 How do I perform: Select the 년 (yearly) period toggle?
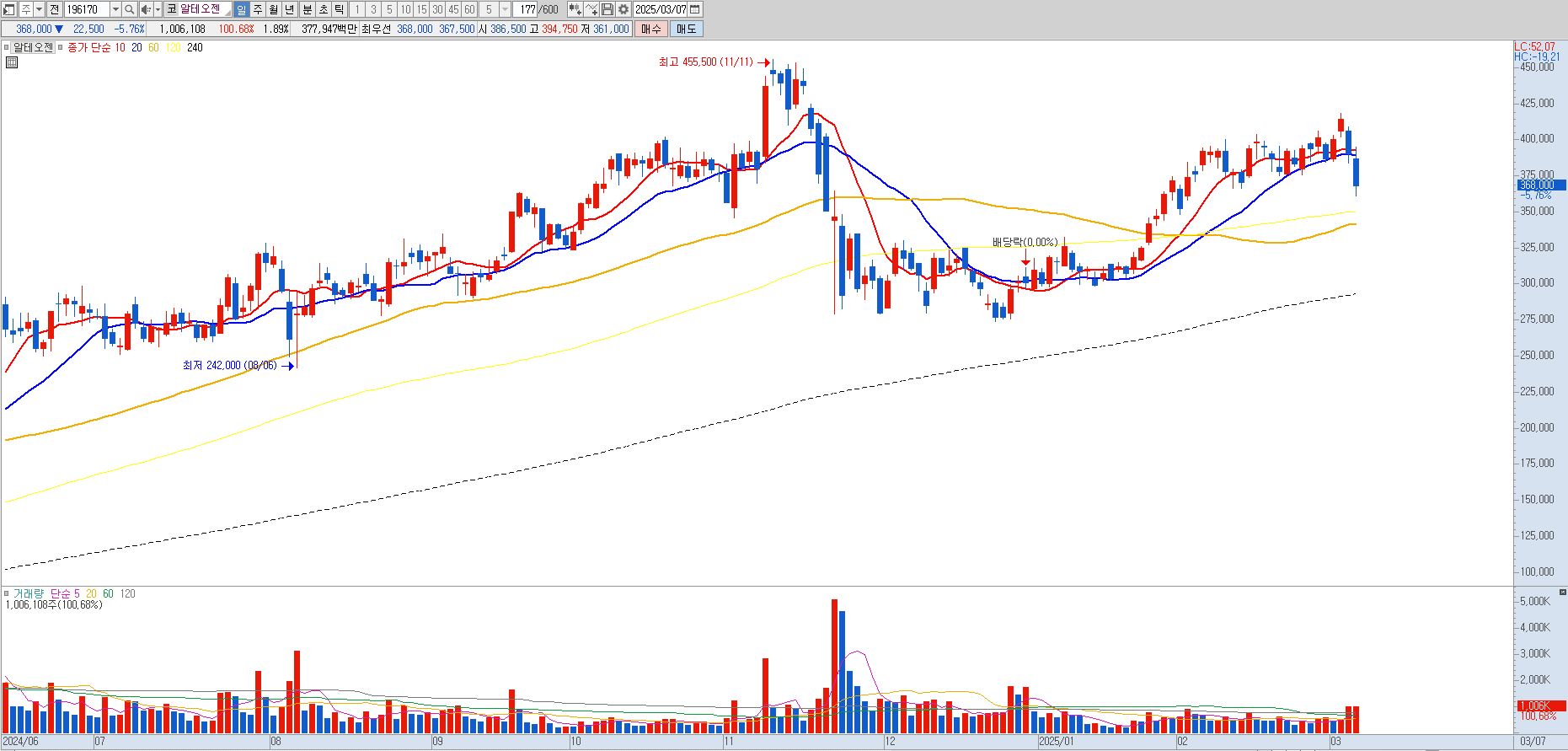point(290,9)
